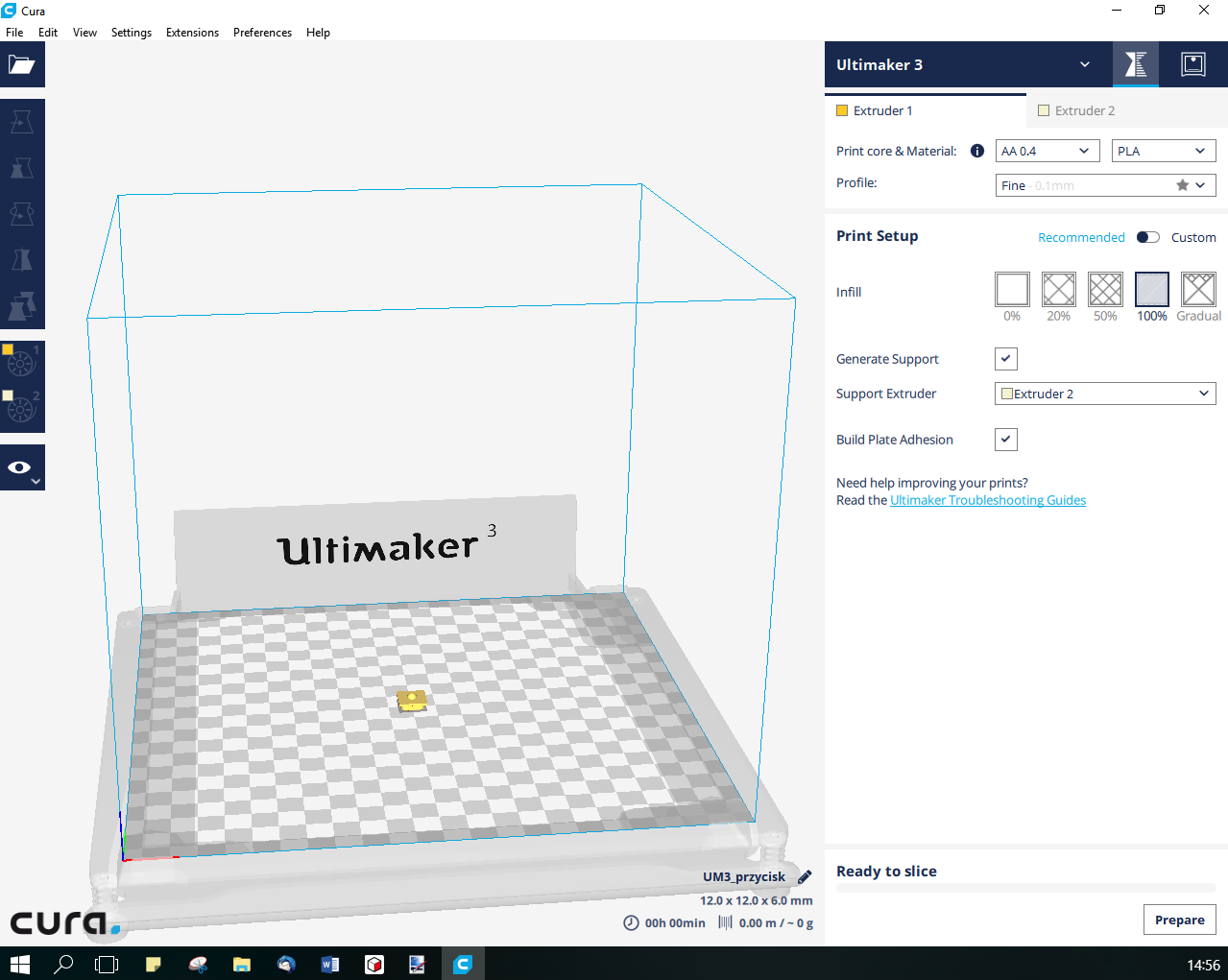Viewport: 1228px width, 980px height.
Task: Uncheck Build Plate Adhesion checkbox
Action: pos(1006,440)
